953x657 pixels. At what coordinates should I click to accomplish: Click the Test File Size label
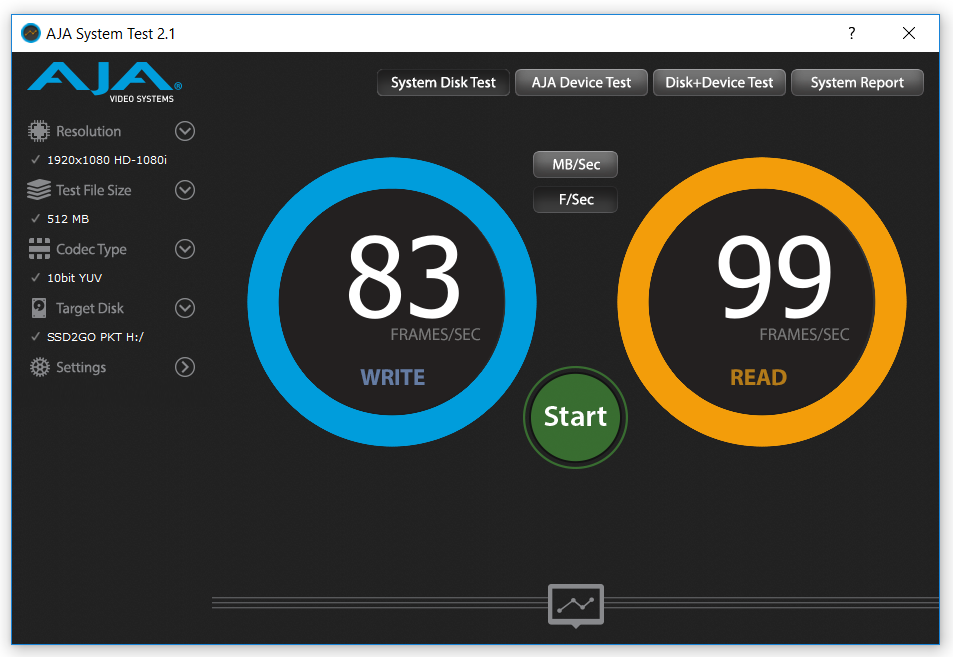tap(94, 190)
